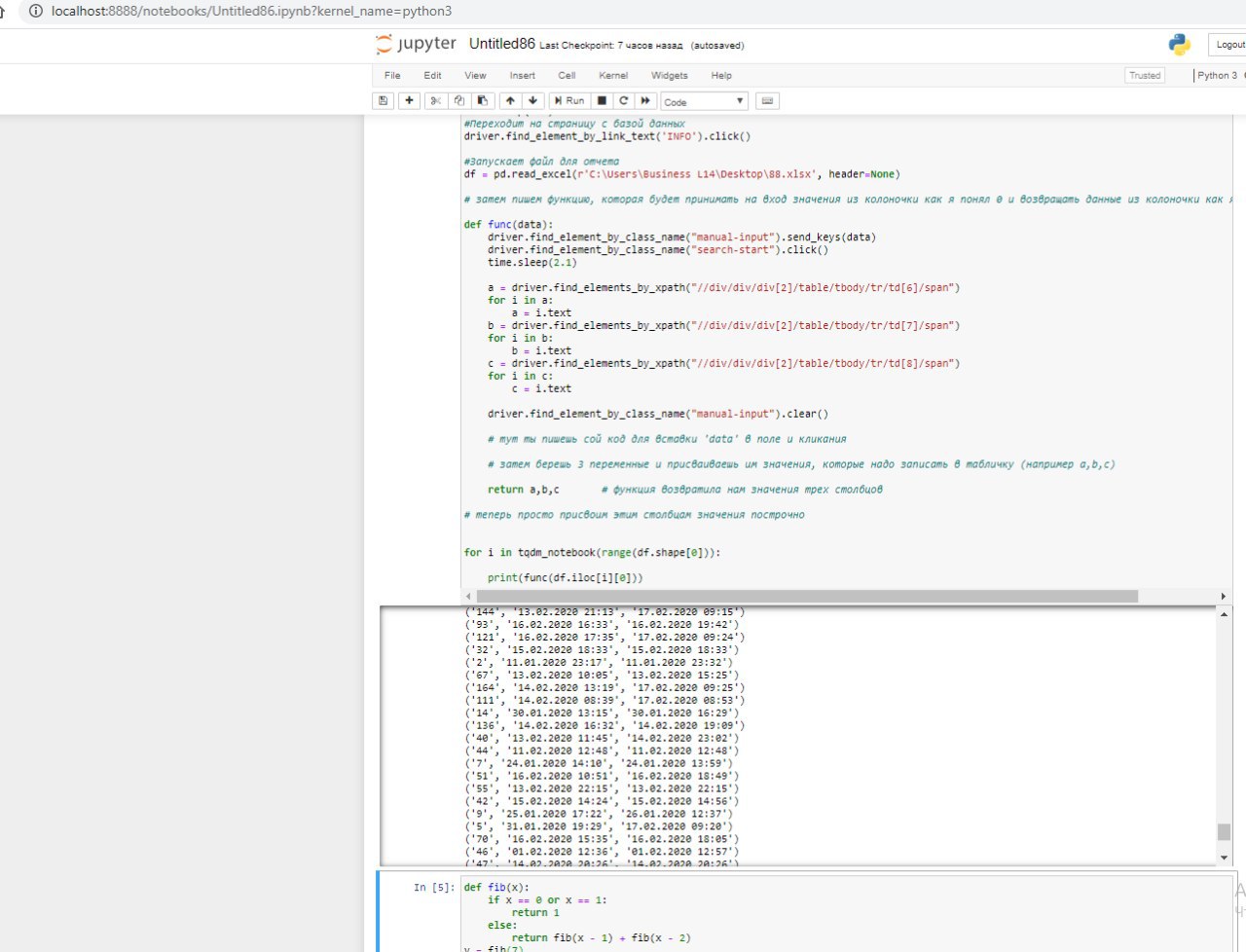Cut selected cell with scissors icon
Viewport: 1246px width, 952px height.
pyautogui.click(x=436, y=101)
